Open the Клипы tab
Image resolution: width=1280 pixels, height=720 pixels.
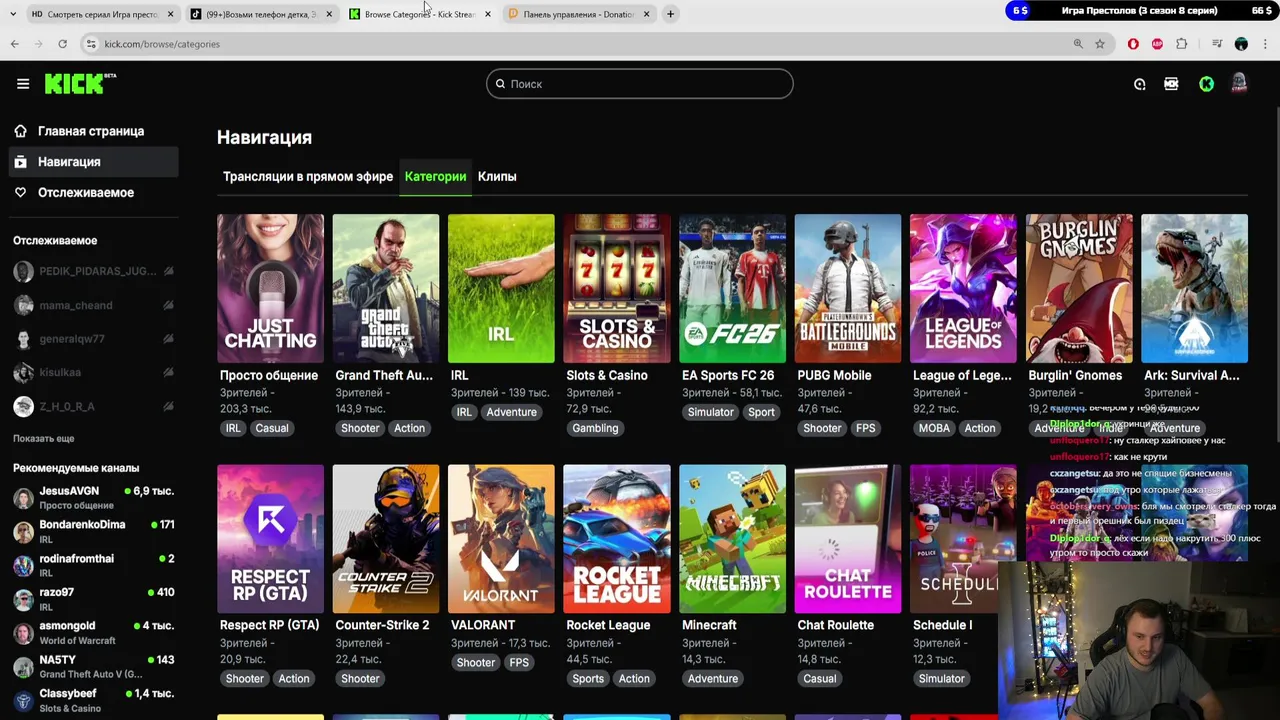(x=497, y=176)
